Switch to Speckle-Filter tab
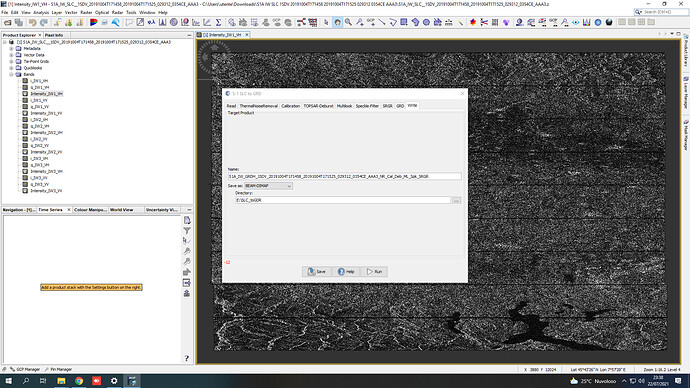The height and width of the screenshot is (388, 690). 367,106
